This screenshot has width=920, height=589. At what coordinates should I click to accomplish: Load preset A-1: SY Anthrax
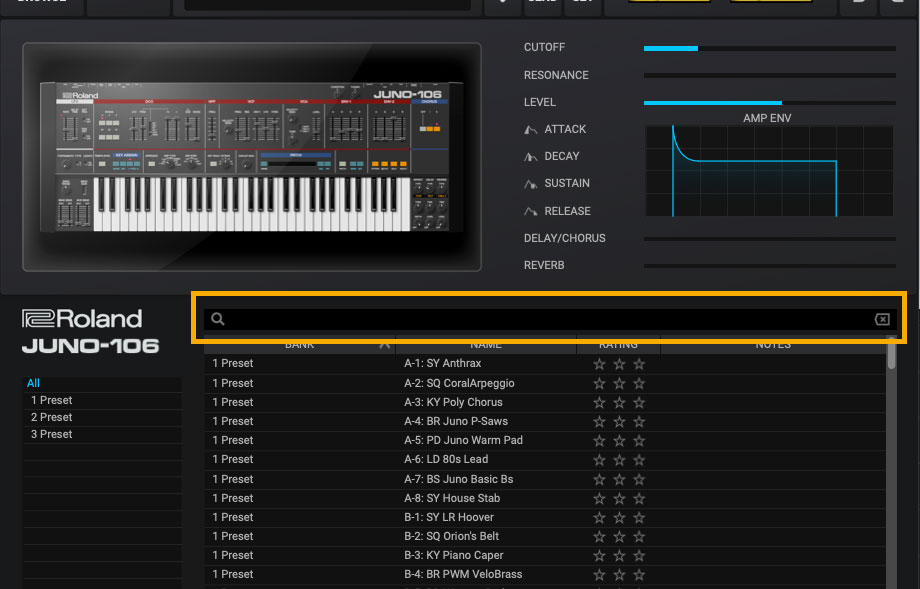coord(442,363)
